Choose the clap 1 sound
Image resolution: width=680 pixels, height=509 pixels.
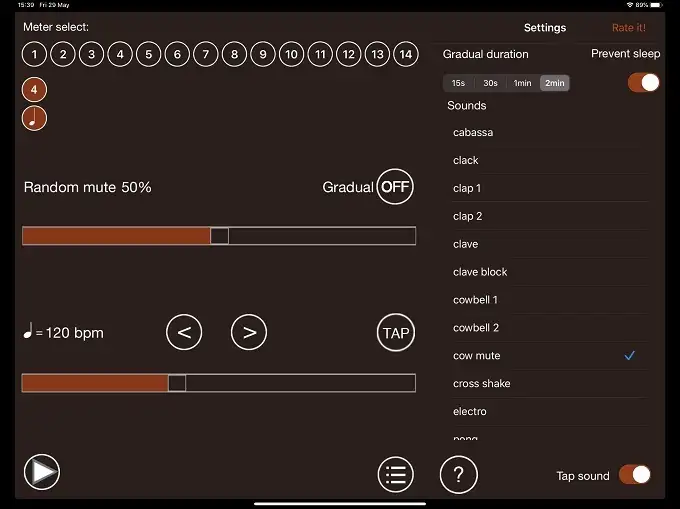[x=548, y=188]
